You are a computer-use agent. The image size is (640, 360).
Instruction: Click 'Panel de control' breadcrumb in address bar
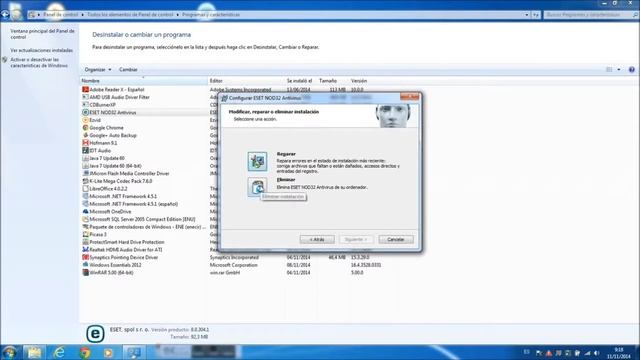[x=61, y=15]
